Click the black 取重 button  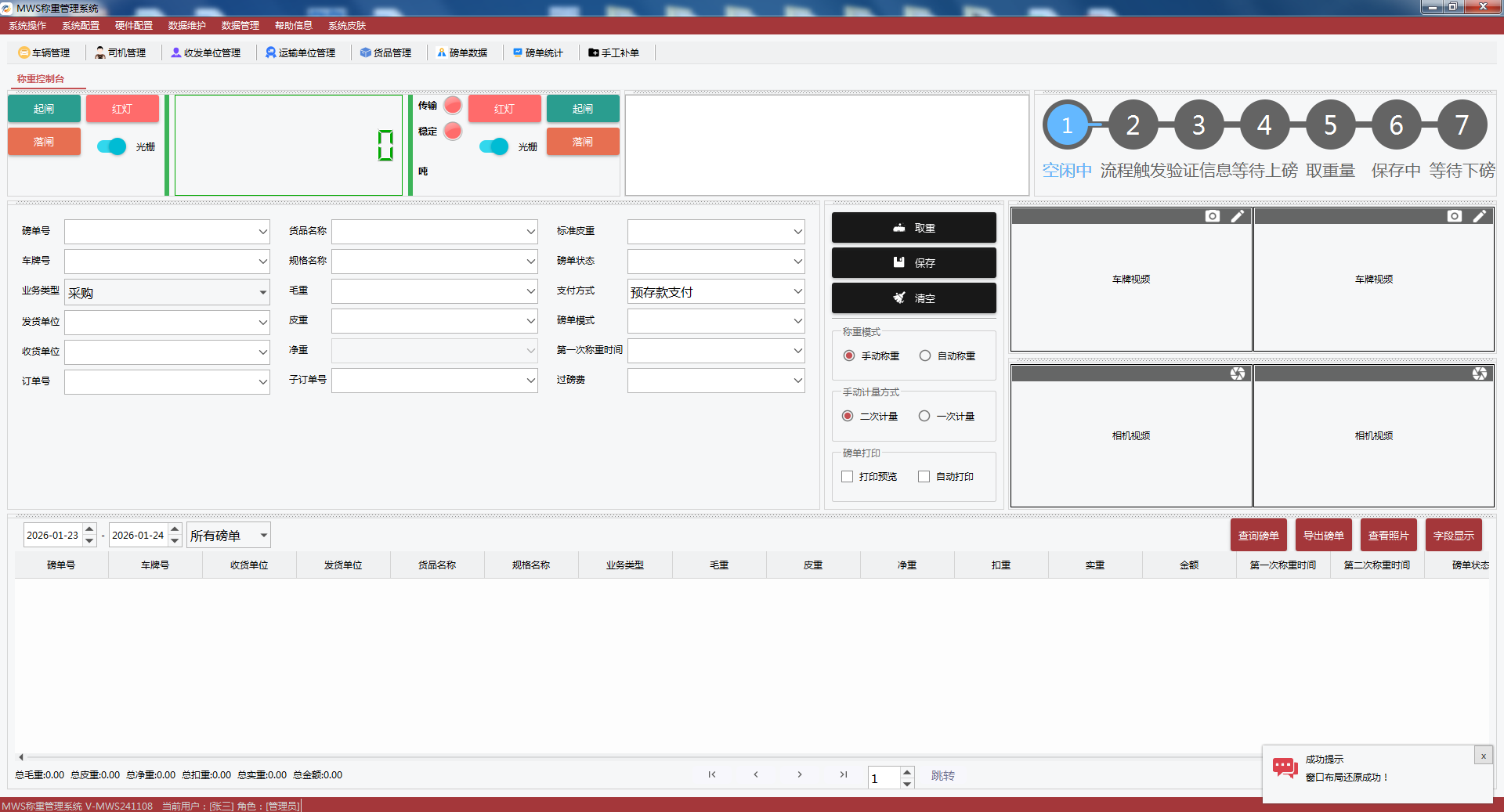[x=913, y=228]
